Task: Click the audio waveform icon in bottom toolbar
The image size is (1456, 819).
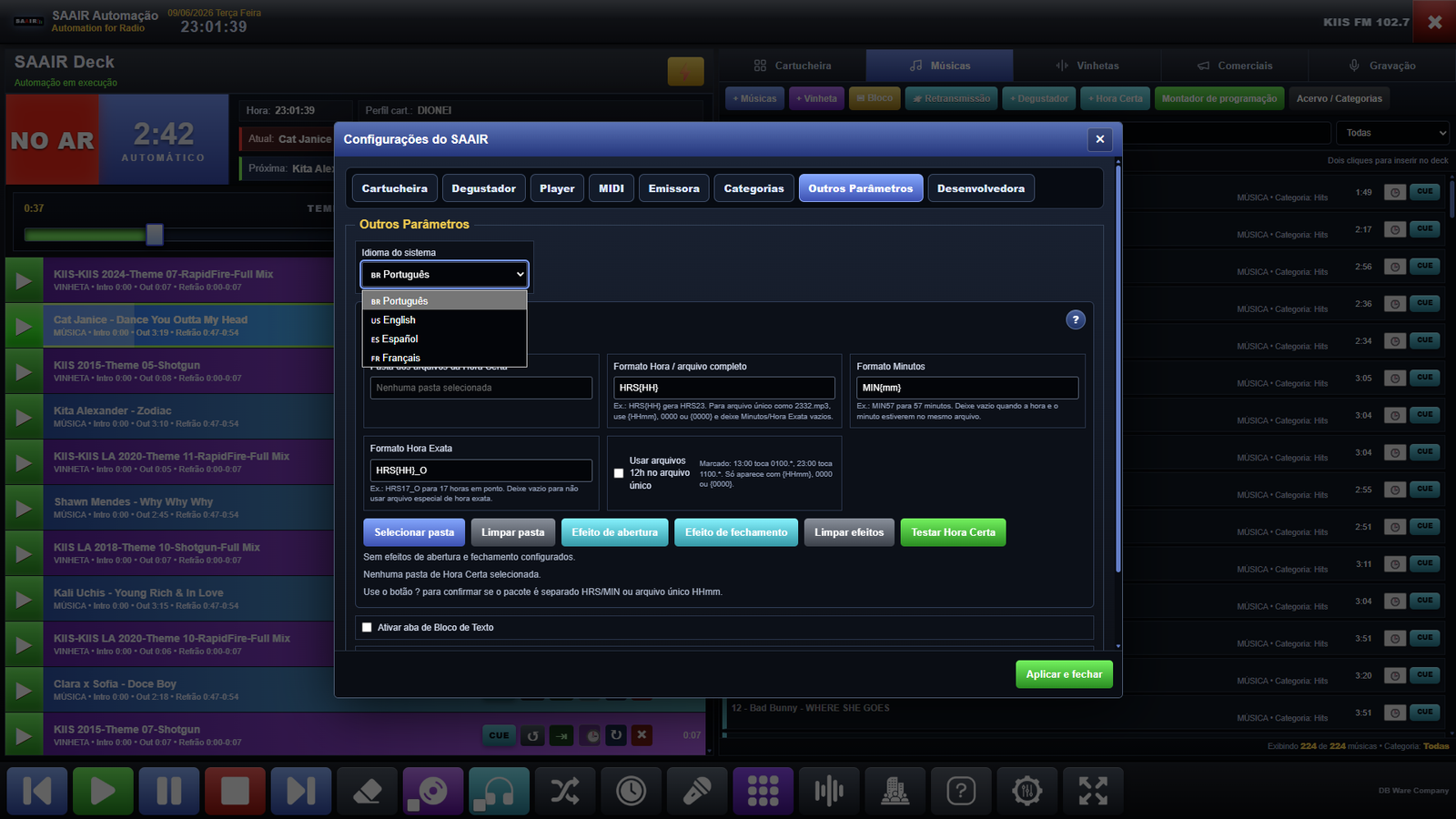Action: pyautogui.click(x=829, y=791)
